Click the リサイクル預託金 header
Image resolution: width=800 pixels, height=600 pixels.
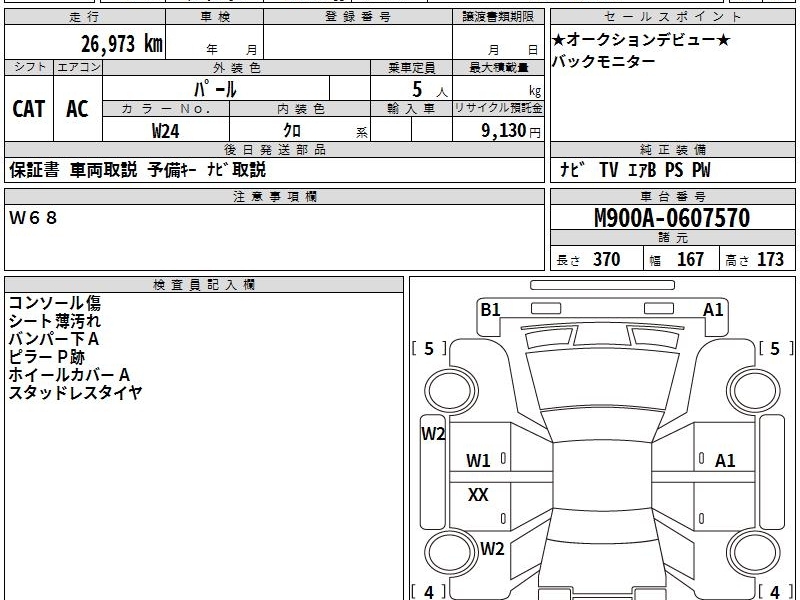pos(498,108)
